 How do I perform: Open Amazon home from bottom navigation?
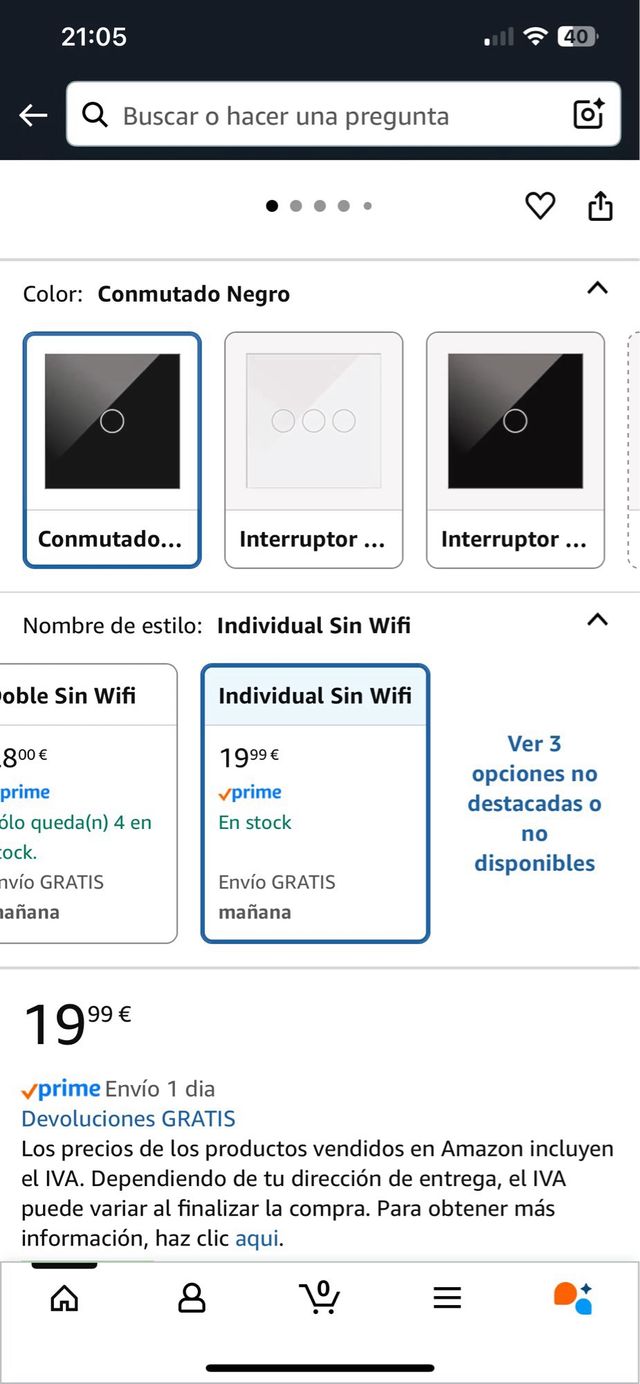click(64, 1297)
